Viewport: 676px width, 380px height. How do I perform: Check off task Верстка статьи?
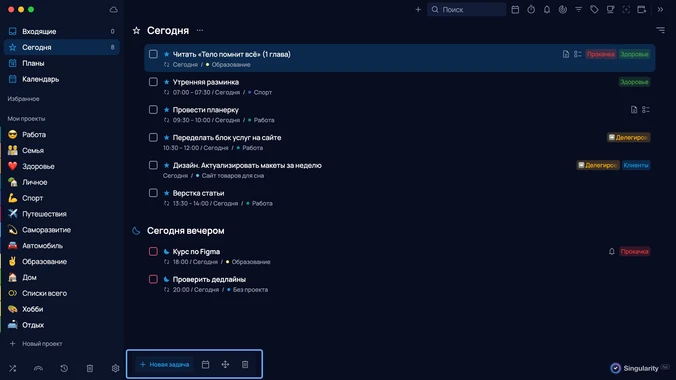153,193
